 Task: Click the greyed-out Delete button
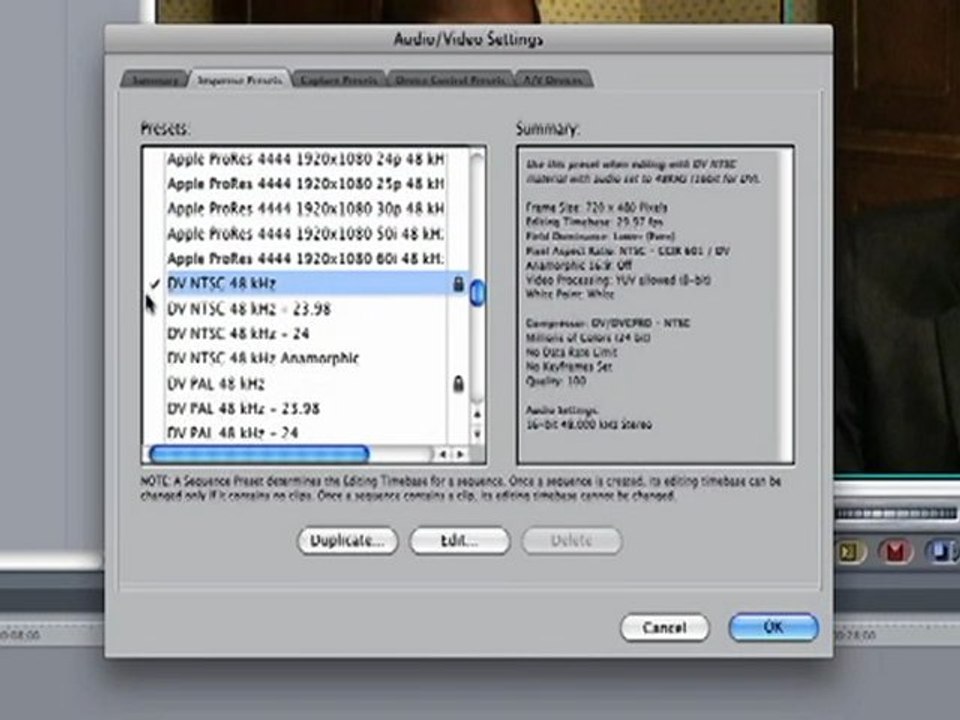point(572,541)
